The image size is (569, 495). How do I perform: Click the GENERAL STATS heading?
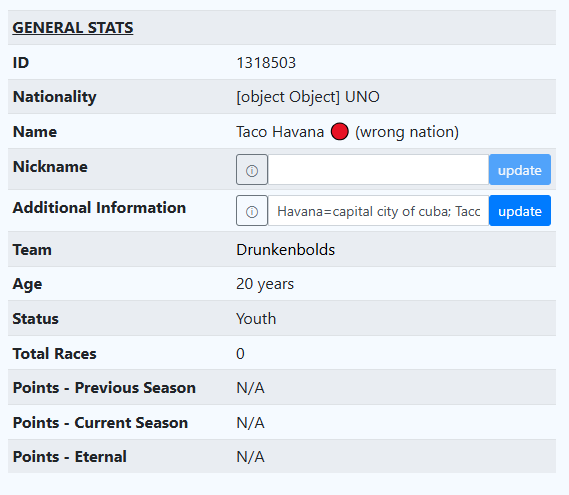(x=73, y=28)
